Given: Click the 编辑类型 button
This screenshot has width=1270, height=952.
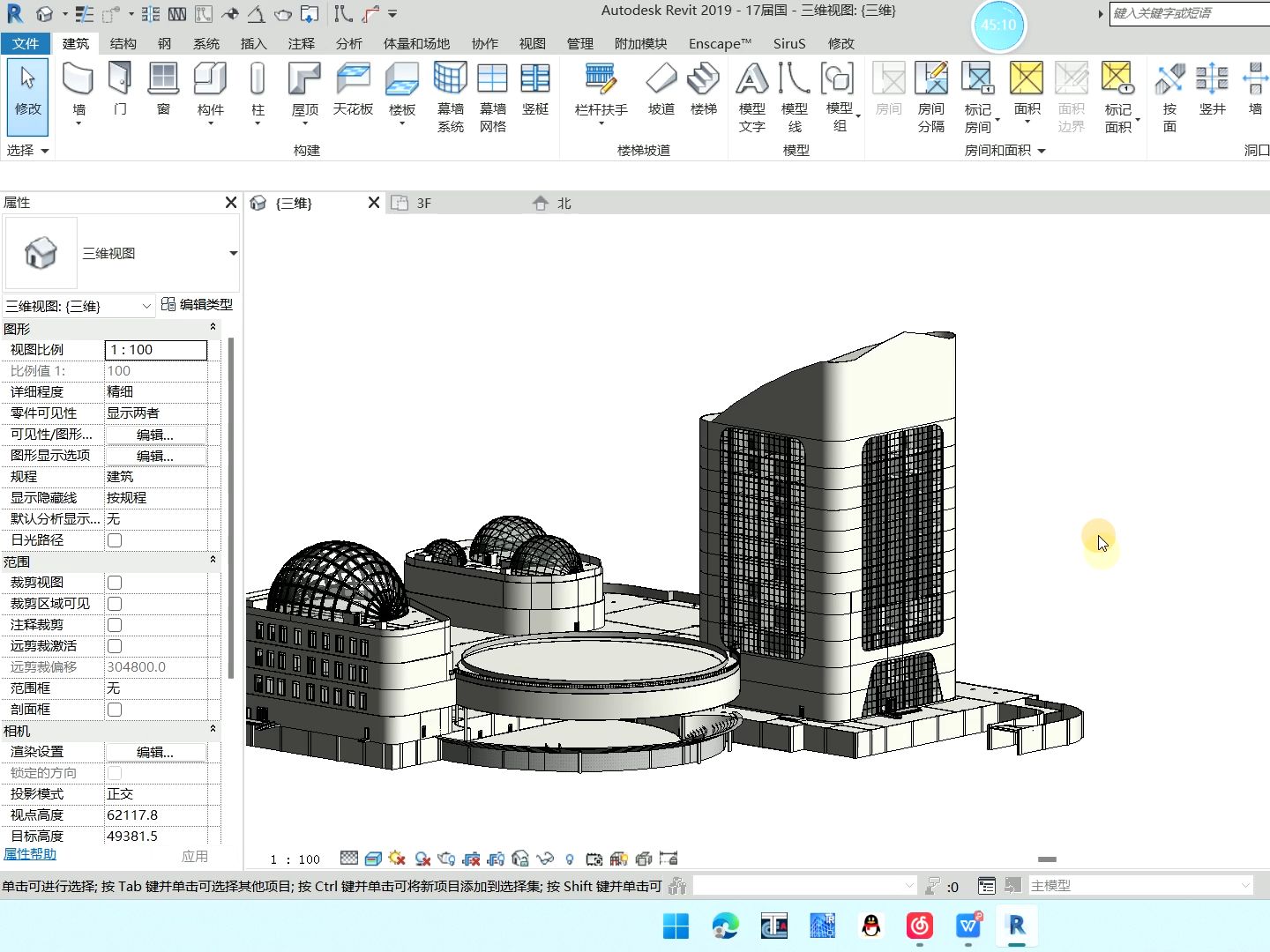Looking at the screenshot, I should pyautogui.click(x=198, y=304).
